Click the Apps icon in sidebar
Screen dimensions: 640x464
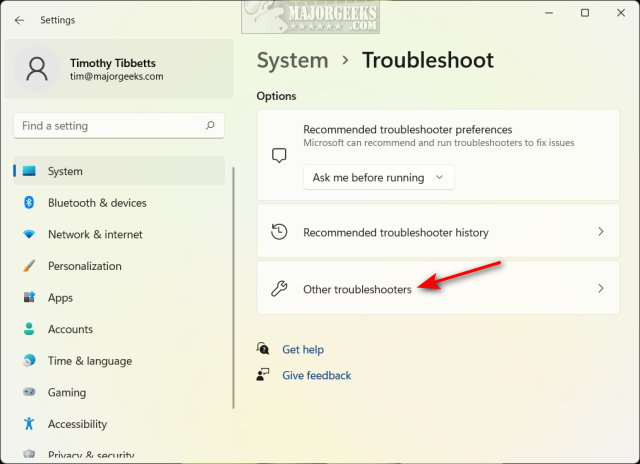pyautogui.click(x=29, y=297)
